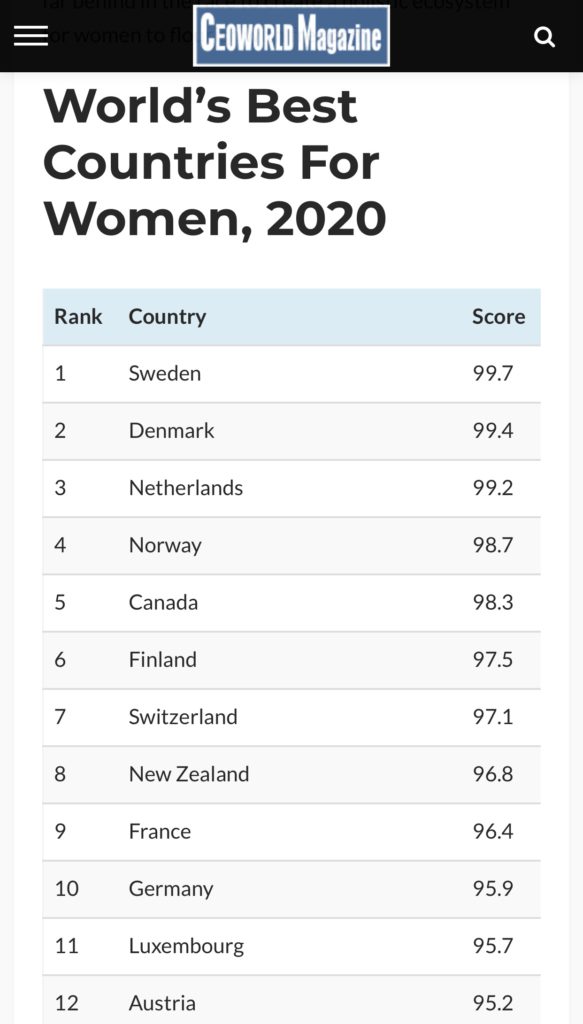Image resolution: width=583 pixels, height=1024 pixels.
Task: Click Norway in the table
Action: (165, 545)
